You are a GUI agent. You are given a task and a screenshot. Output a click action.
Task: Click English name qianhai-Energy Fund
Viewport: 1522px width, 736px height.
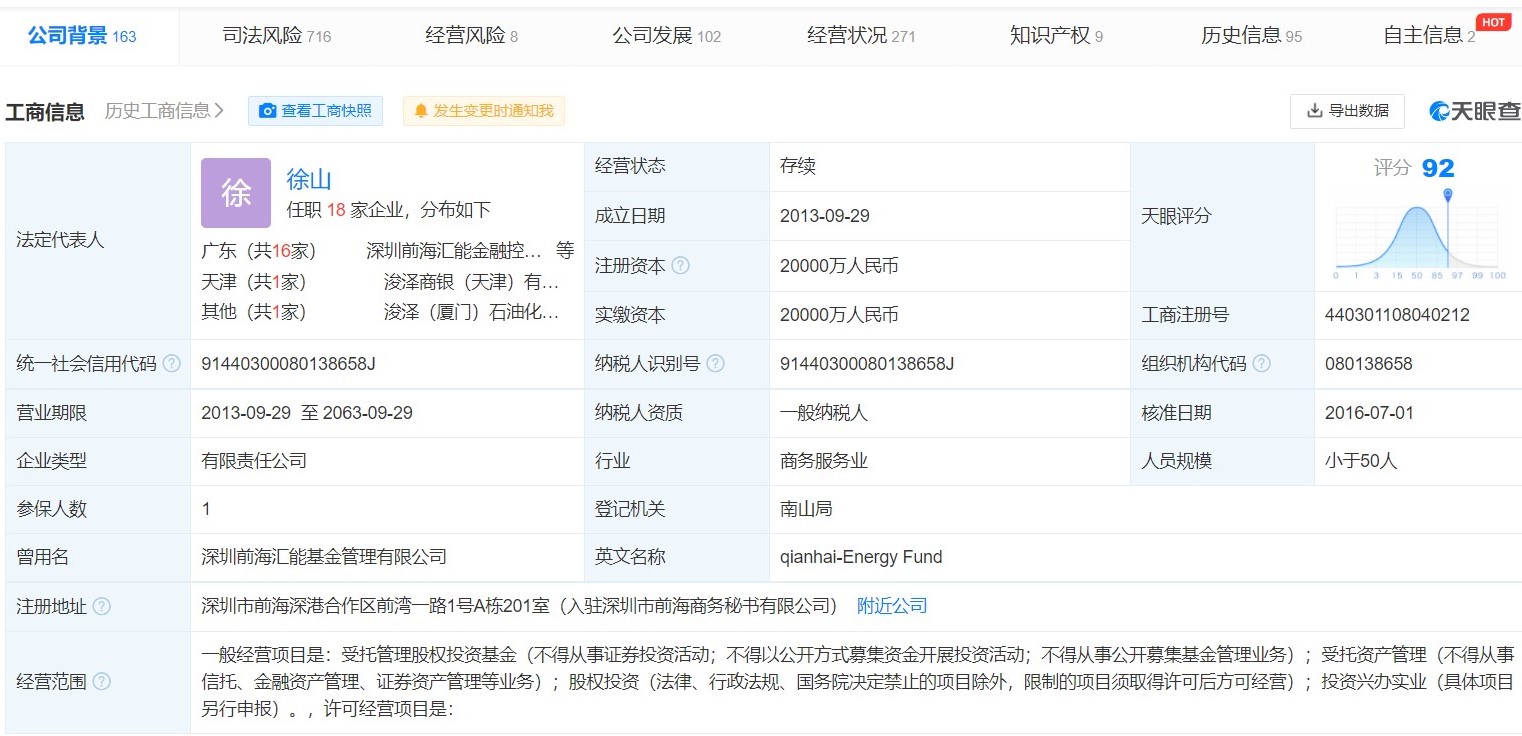click(x=861, y=557)
